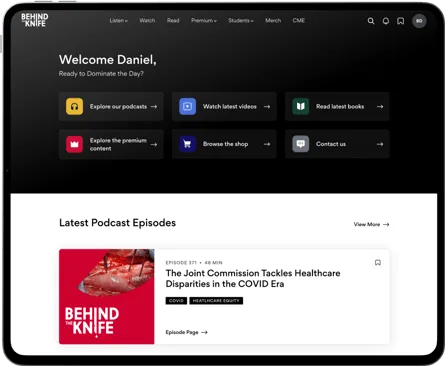Image resolution: width=445 pixels, height=366 pixels.
Task: Open the Episode Page link
Action: coord(187,332)
